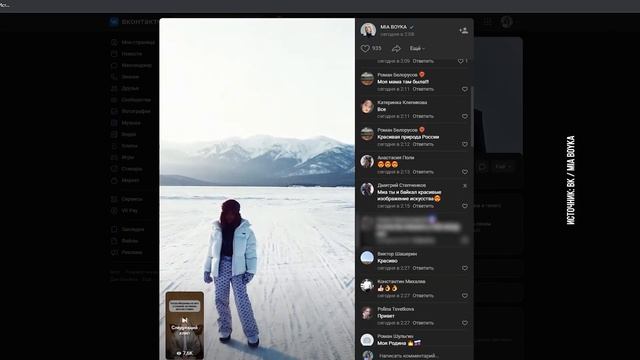Like Виктор Шашерин's 'Красиво' comment
The width and height of the screenshot is (640, 360).
click(x=464, y=268)
